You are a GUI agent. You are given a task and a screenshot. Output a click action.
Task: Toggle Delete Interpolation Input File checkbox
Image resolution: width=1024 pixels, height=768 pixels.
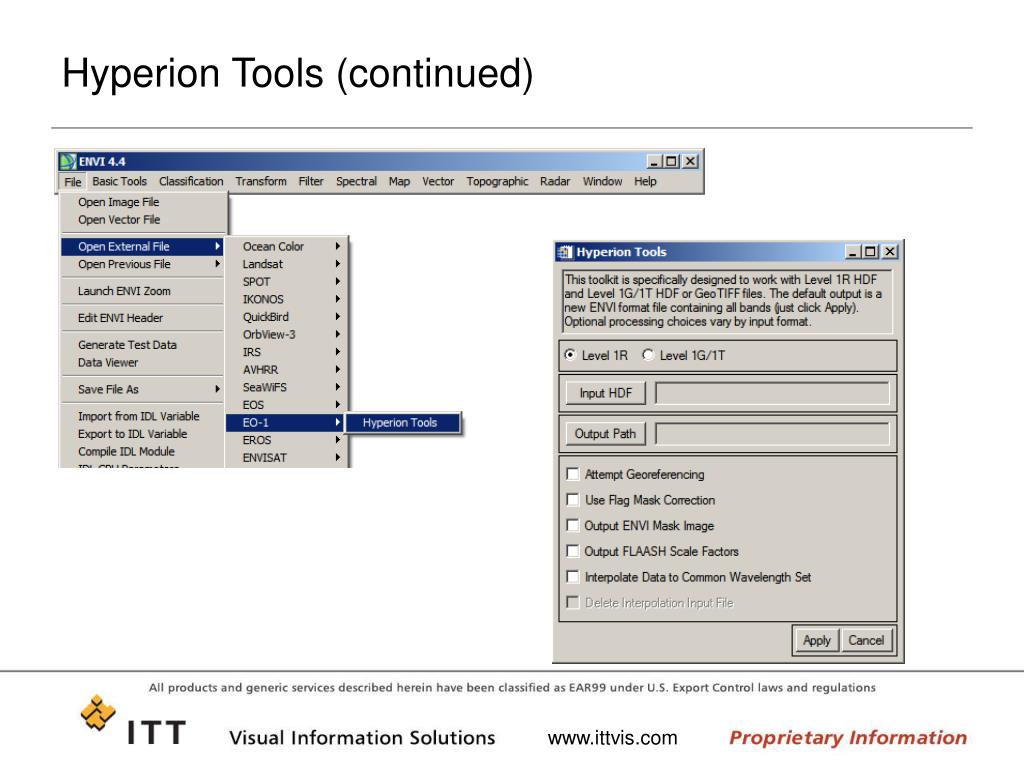573,602
